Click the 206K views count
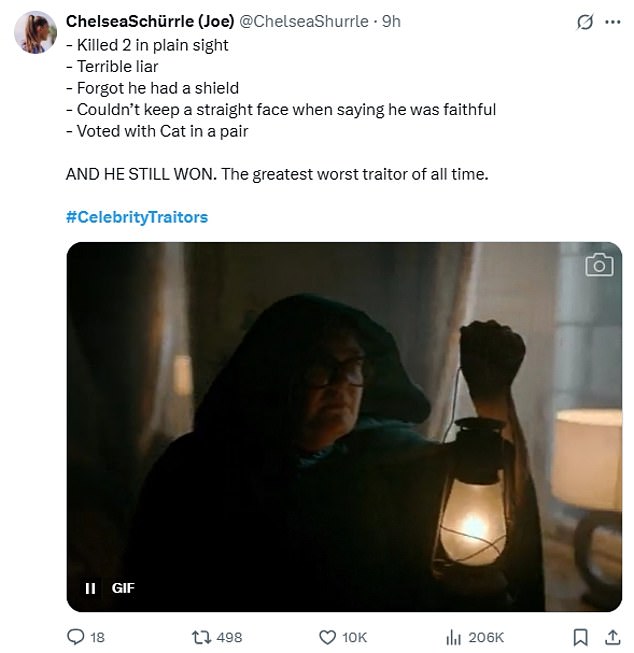This screenshot has width=634, height=653. pos(486,636)
